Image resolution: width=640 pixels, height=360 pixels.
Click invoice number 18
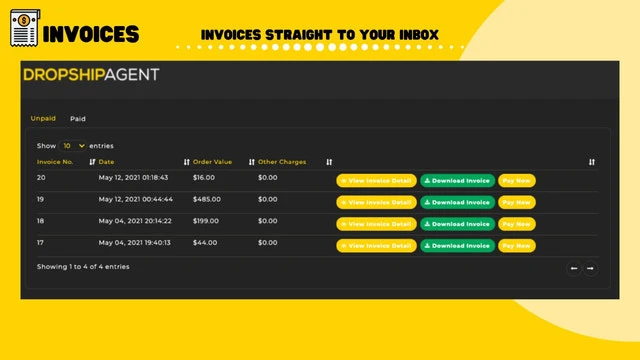tap(40, 221)
